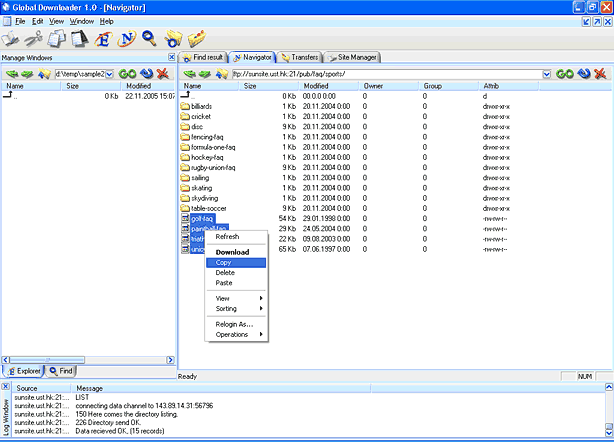Select the formula-one-faq folder
This screenshot has height=442, width=614.
click(208, 147)
